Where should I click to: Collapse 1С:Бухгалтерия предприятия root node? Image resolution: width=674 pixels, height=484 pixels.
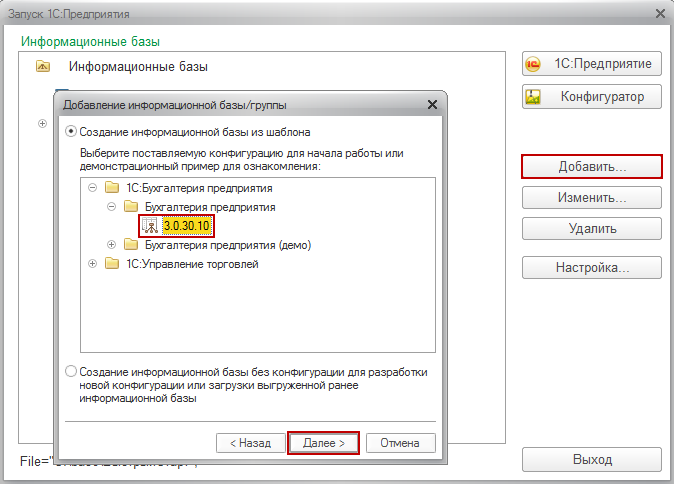92,188
